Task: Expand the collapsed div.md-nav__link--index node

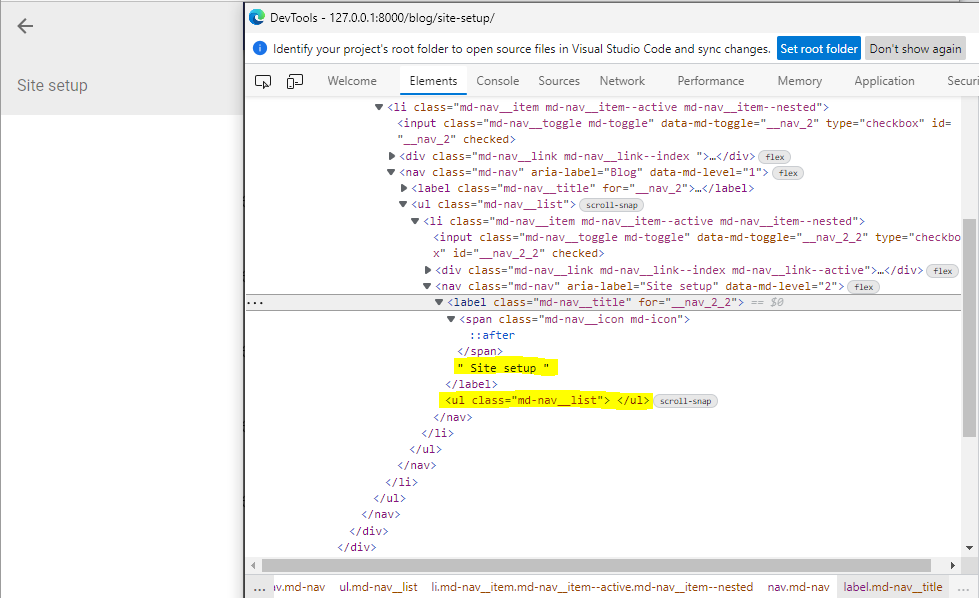Action: click(392, 156)
